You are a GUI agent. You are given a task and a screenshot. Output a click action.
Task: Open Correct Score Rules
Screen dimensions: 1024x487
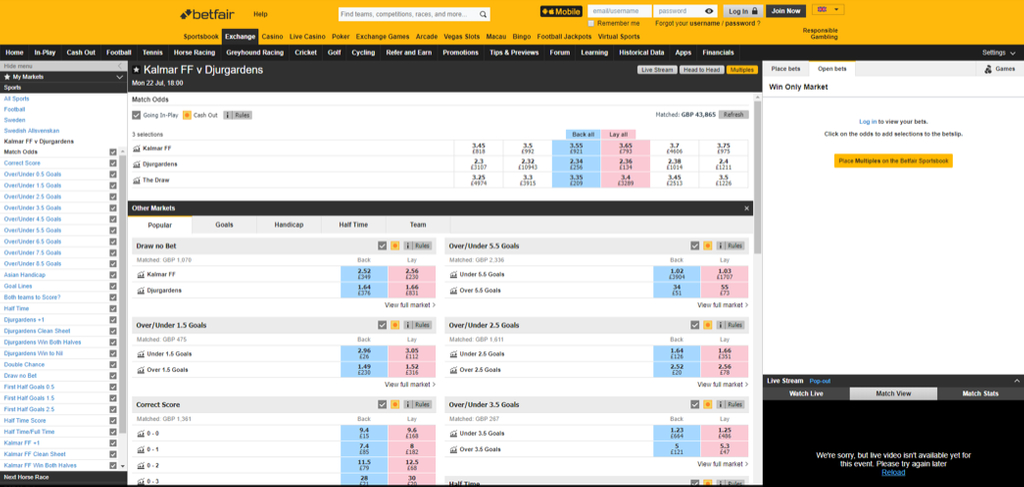click(x=418, y=405)
